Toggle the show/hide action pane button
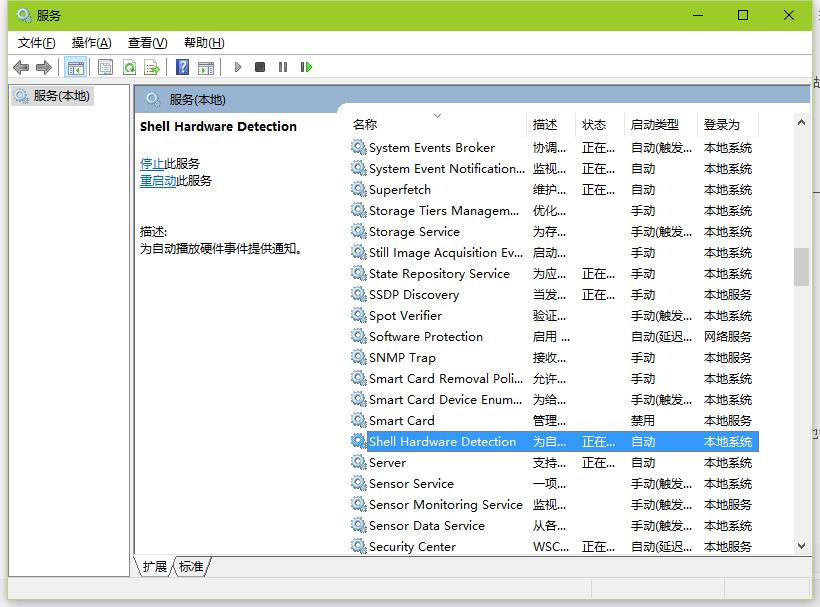The height and width of the screenshot is (607, 820). coord(205,67)
